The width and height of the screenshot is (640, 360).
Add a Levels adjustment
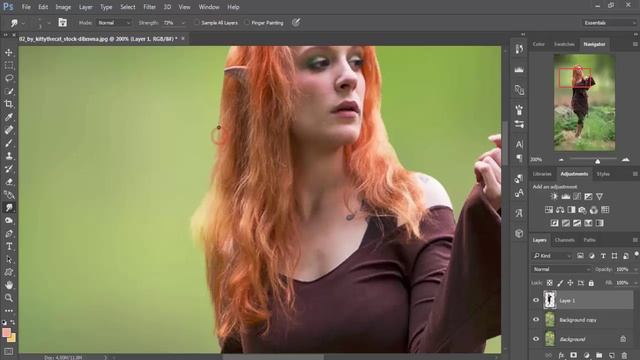[x=565, y=197]
